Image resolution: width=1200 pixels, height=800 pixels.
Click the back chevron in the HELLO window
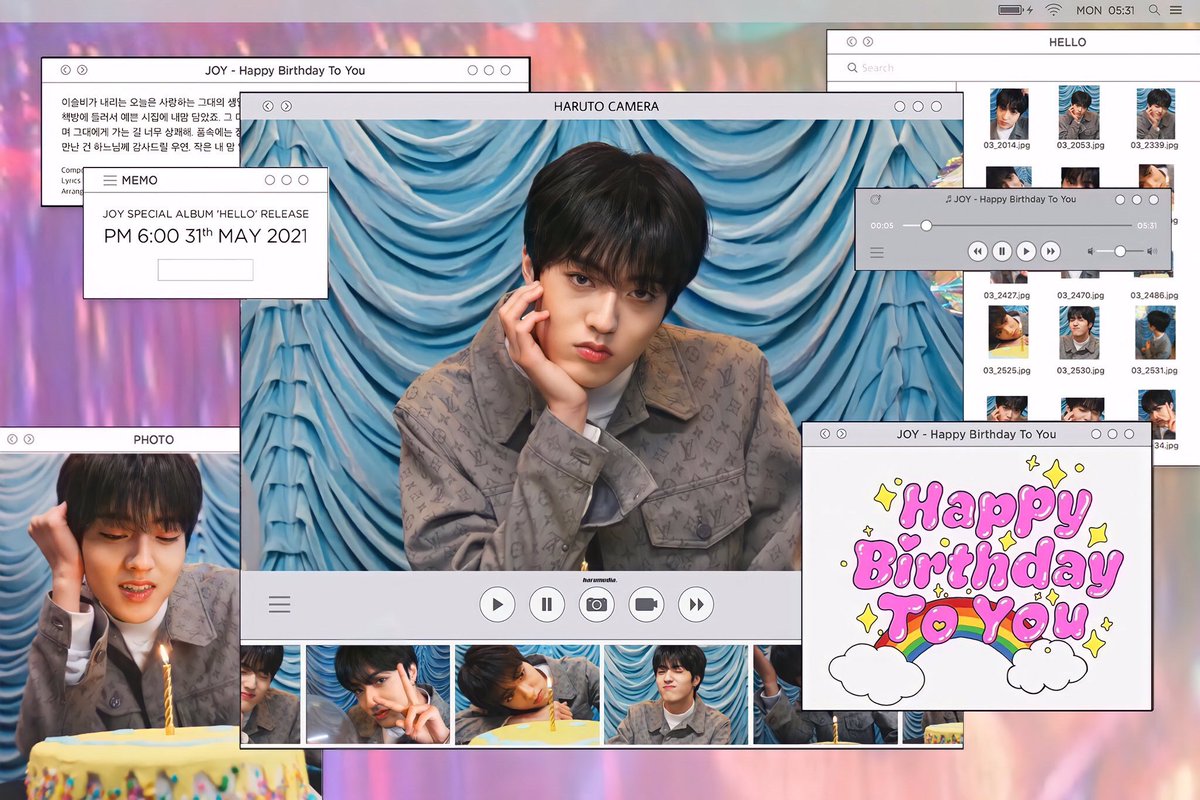pyautogui.click(x=851, y=42)
